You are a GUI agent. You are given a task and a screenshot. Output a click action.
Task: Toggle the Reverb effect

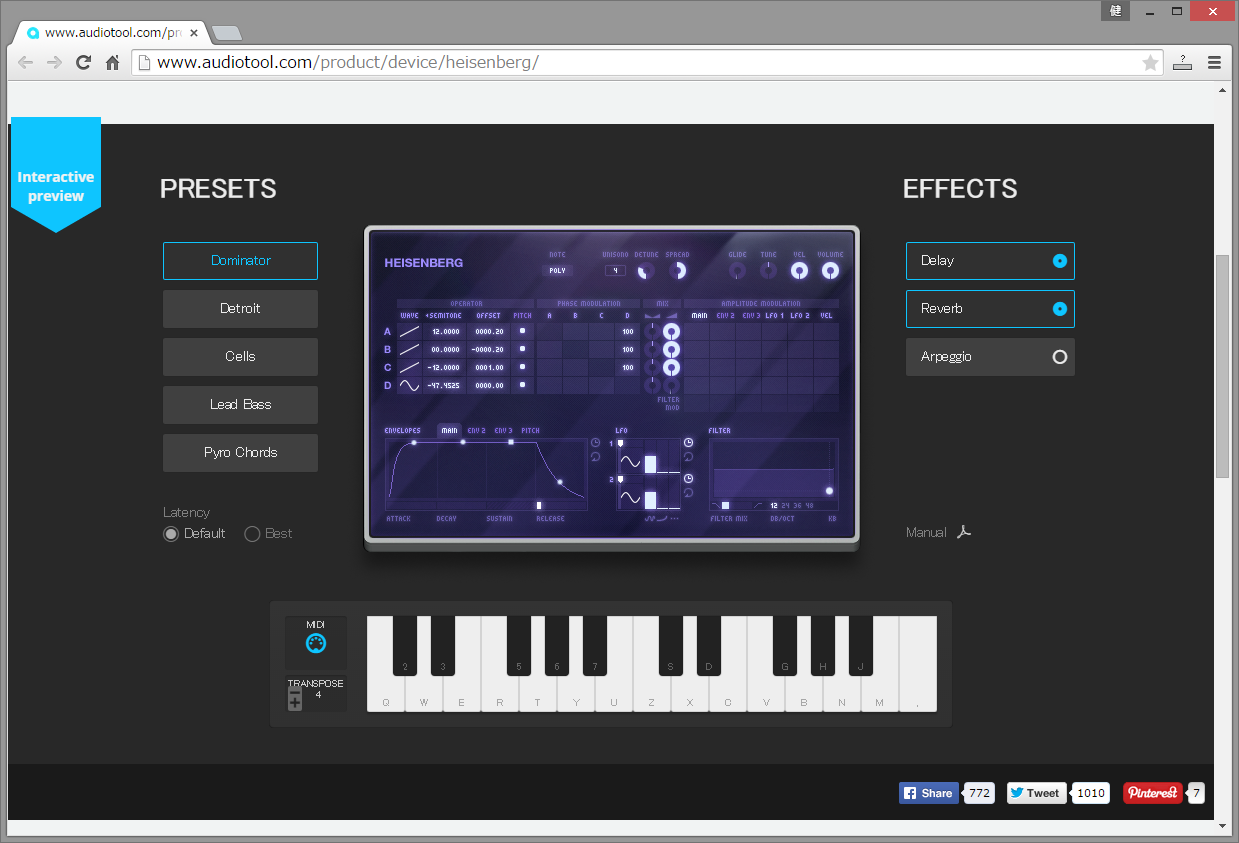click(990, 309)
